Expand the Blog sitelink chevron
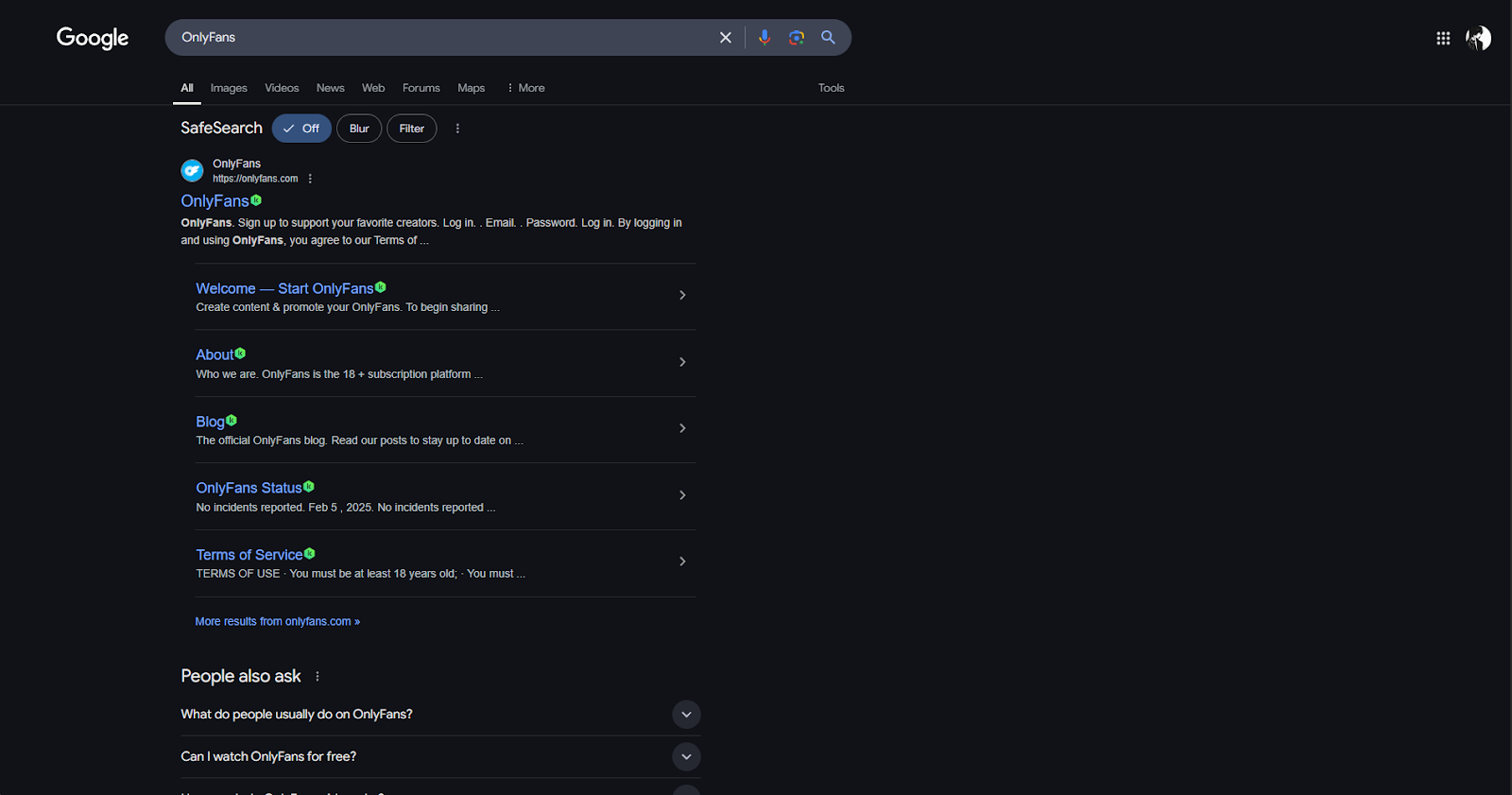 pyautogui.click(x=682, y=428)
